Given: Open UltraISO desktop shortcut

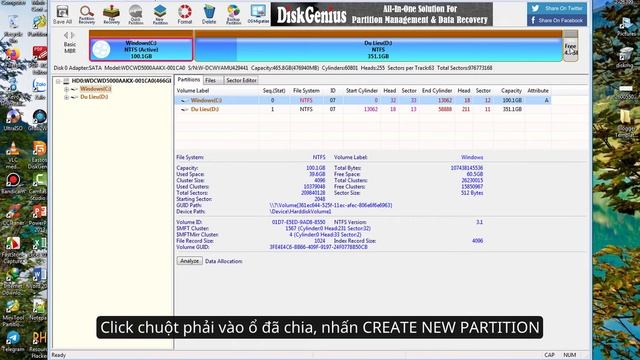Looking at the screenshot, I should point(13,120).
